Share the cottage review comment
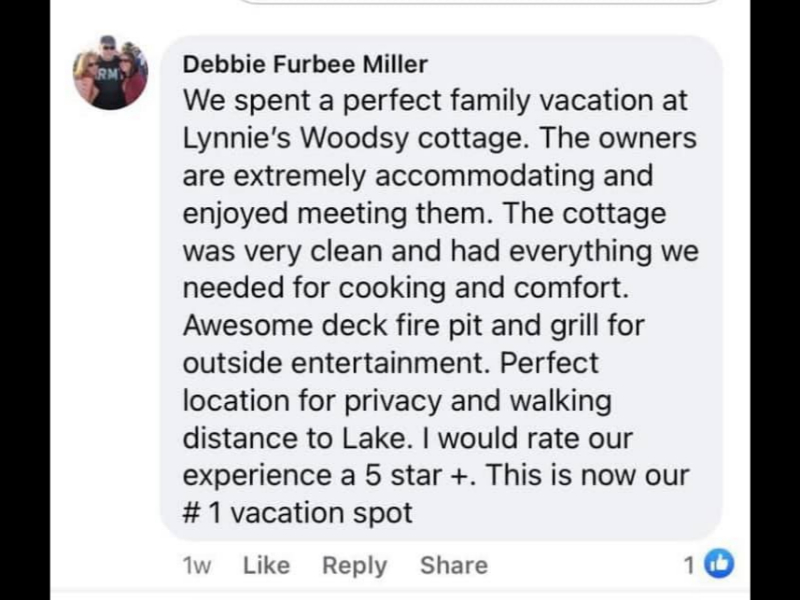The width and height of the screenshot is (800, 600). click(453, 565)
